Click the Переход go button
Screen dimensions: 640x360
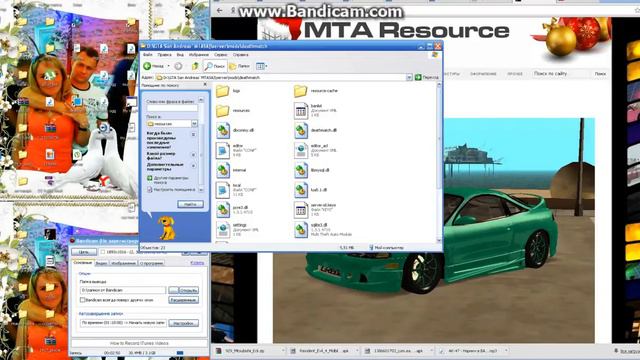[427, 77]
